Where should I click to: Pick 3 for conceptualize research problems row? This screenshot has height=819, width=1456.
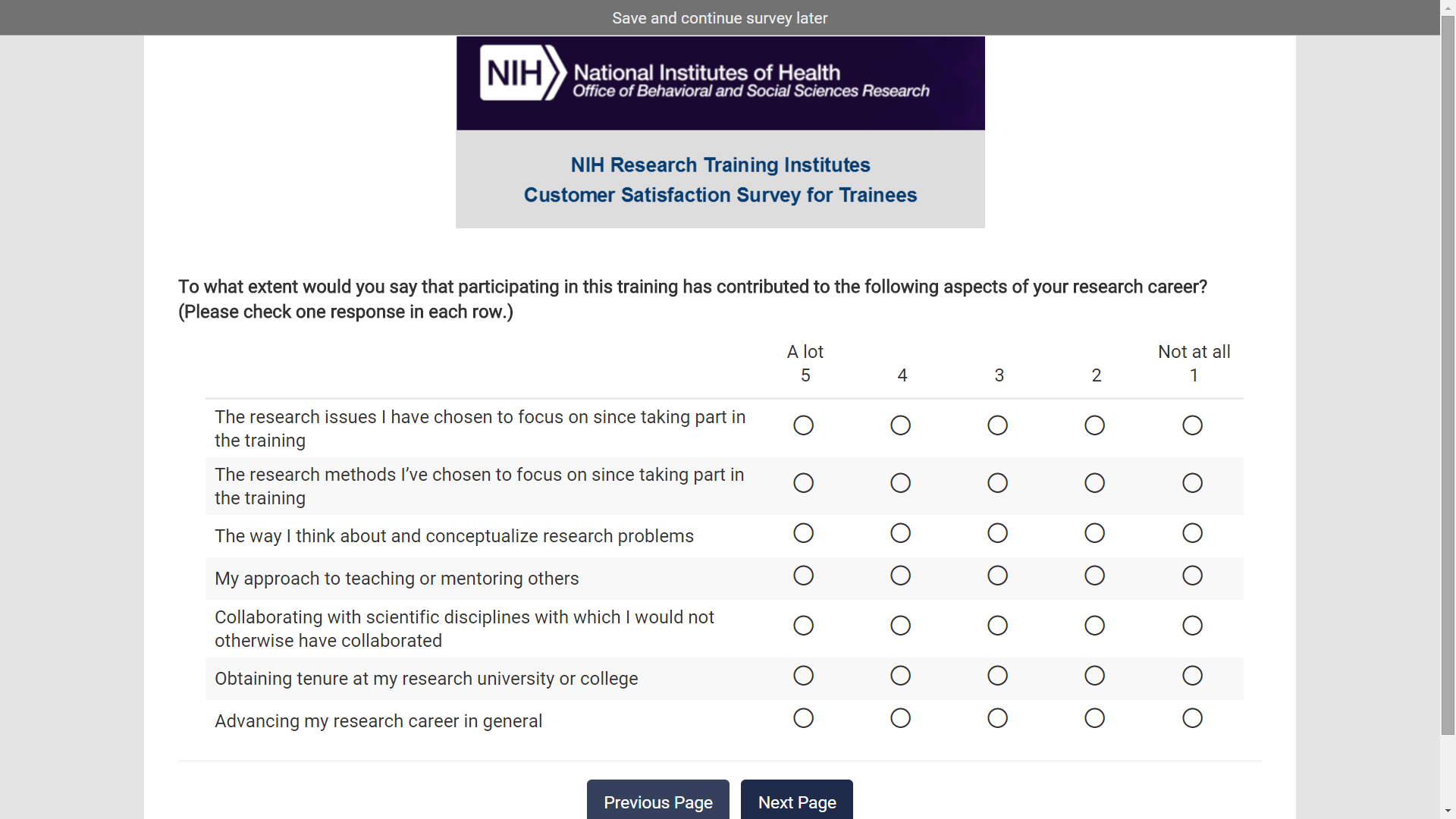pos(997,533)
